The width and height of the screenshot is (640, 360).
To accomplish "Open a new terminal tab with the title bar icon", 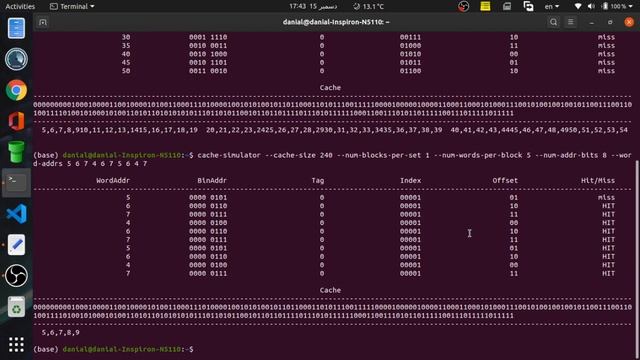I will pyautogui.click(x=42, y=22).
